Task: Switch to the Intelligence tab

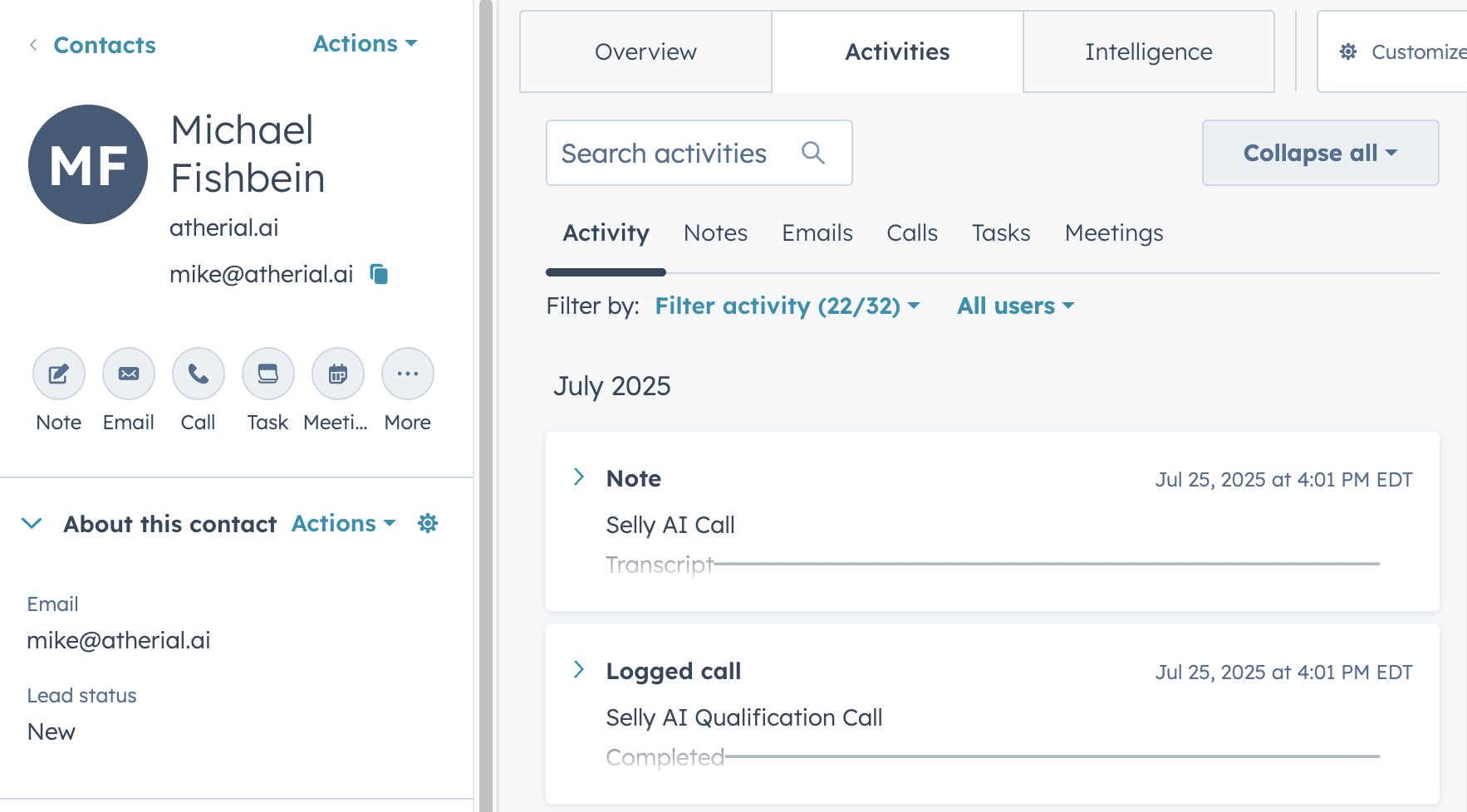Action: [1148, 51]
